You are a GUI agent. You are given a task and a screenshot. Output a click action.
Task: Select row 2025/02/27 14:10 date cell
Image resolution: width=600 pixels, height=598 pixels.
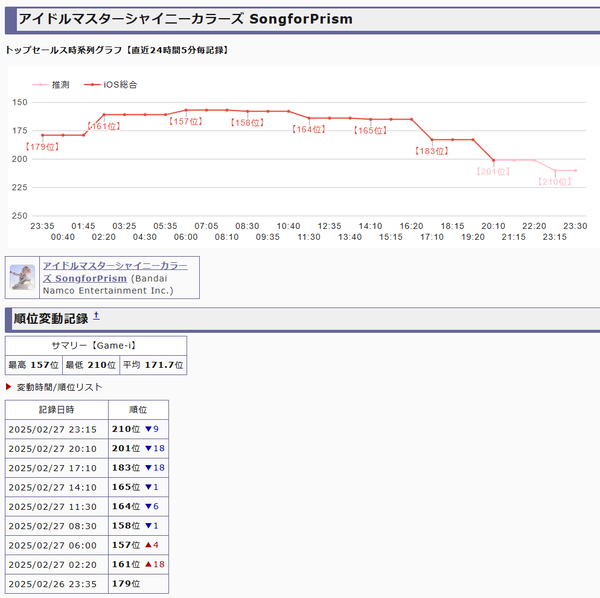tap(57, 487)
